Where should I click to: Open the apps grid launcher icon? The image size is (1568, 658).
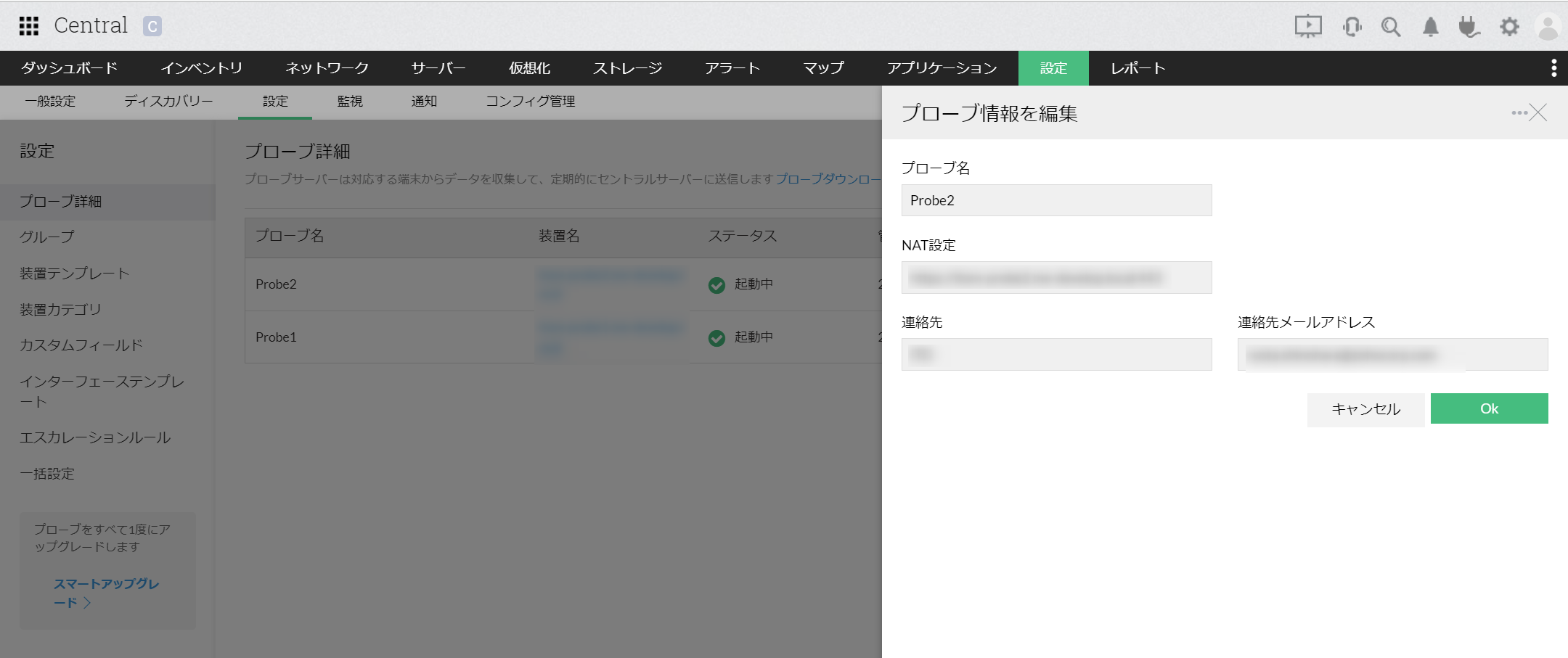click(28, 26)
